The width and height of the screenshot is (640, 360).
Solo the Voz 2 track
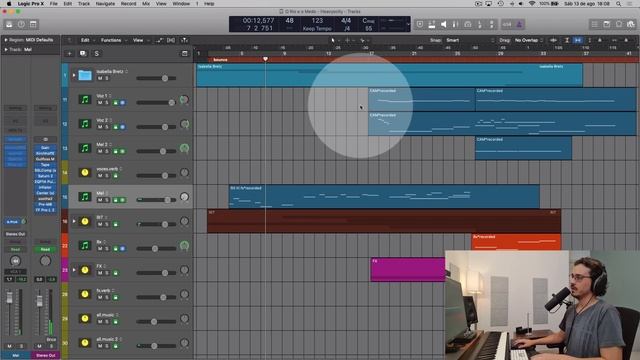[x=107, y=127]
